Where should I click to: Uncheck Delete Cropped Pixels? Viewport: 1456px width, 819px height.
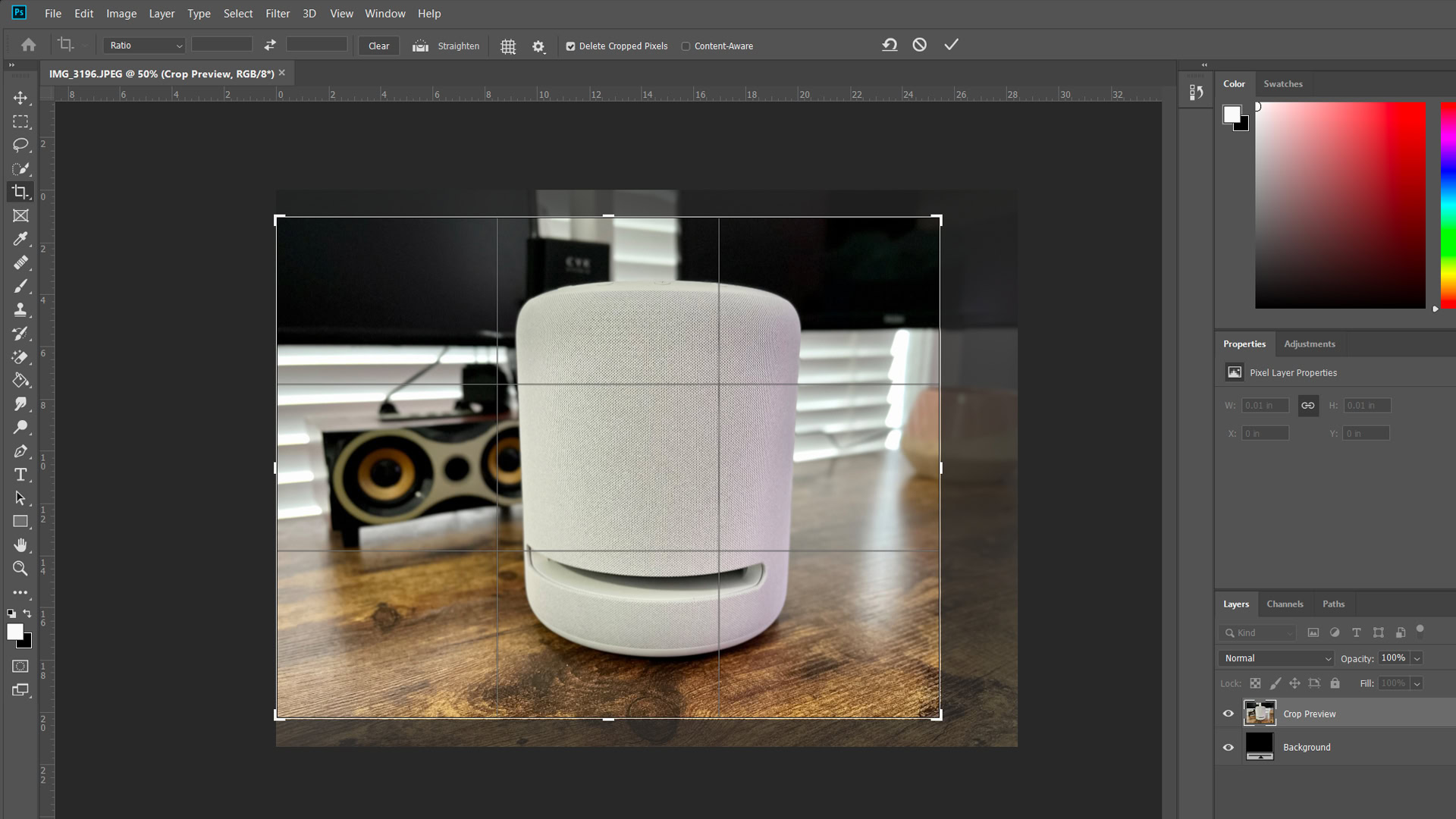tap(570, 46)
